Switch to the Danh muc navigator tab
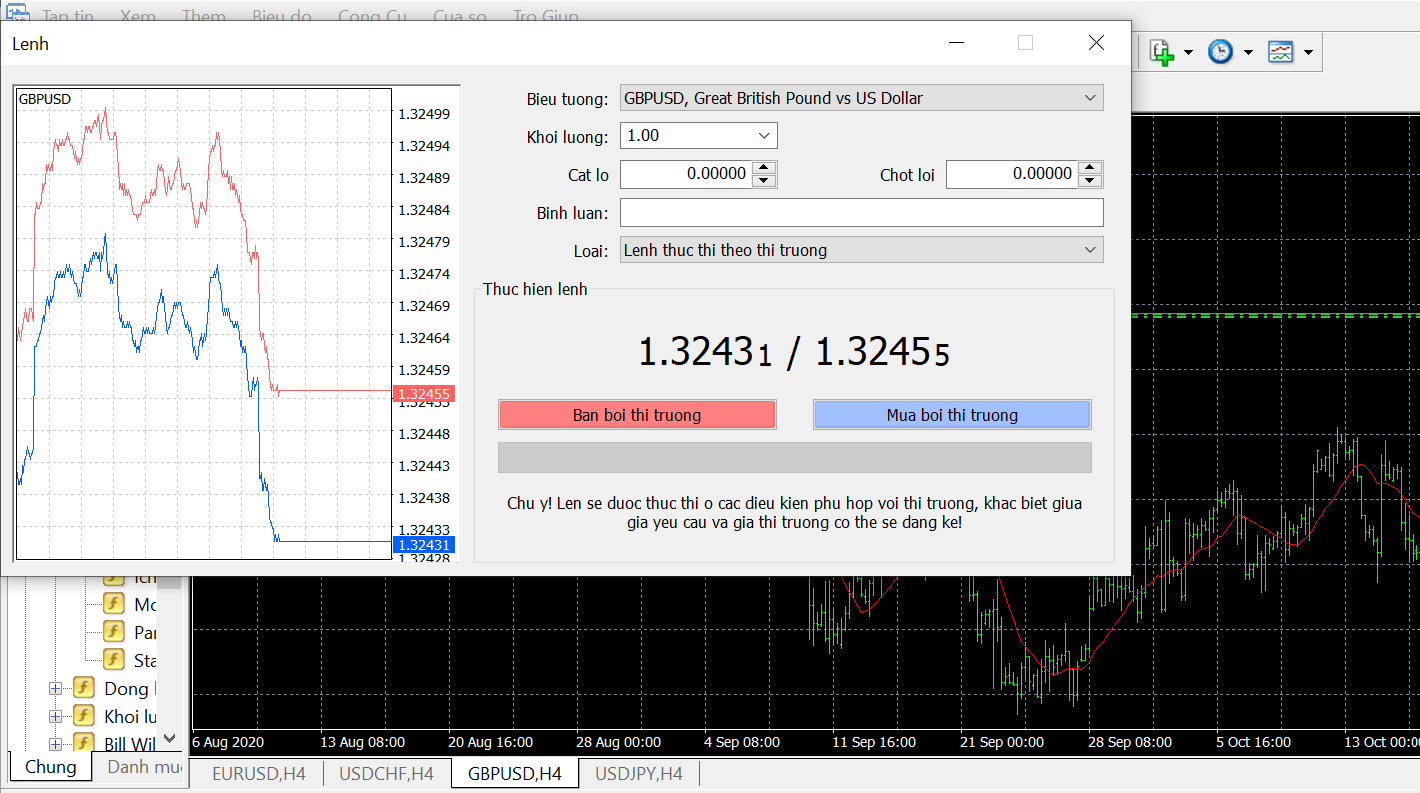 tap(144, 767)
